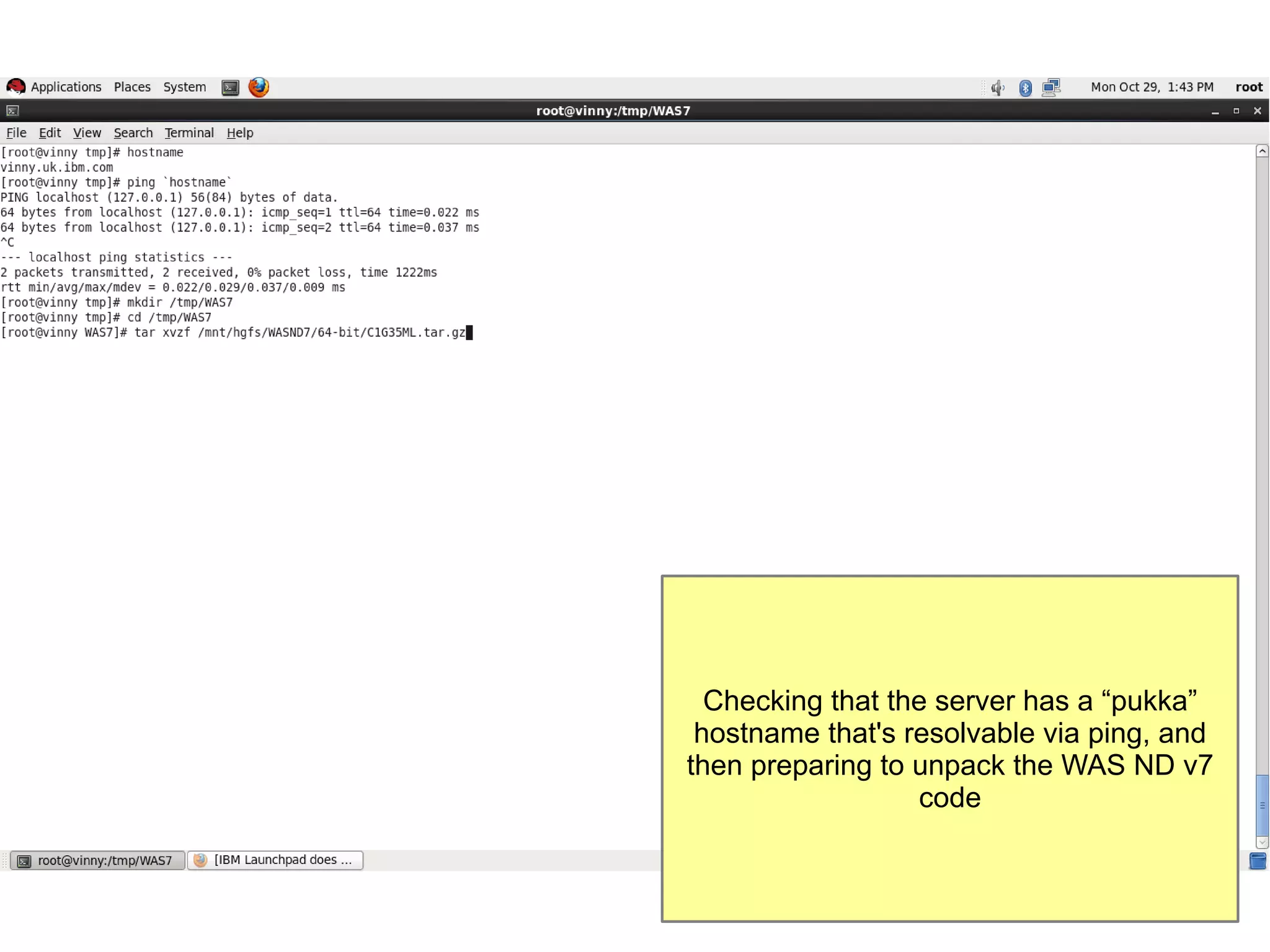Switch to IBM Launchpad taskbar button

click(275, 860)
